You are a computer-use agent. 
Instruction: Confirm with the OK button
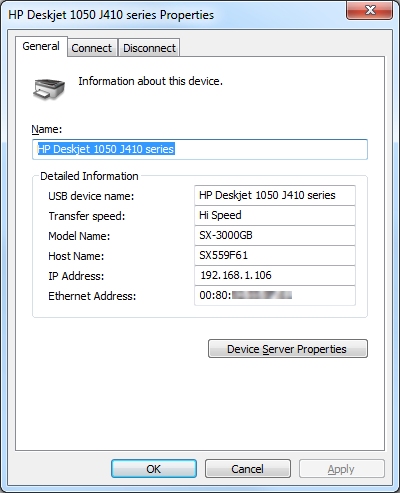(154, 469)
